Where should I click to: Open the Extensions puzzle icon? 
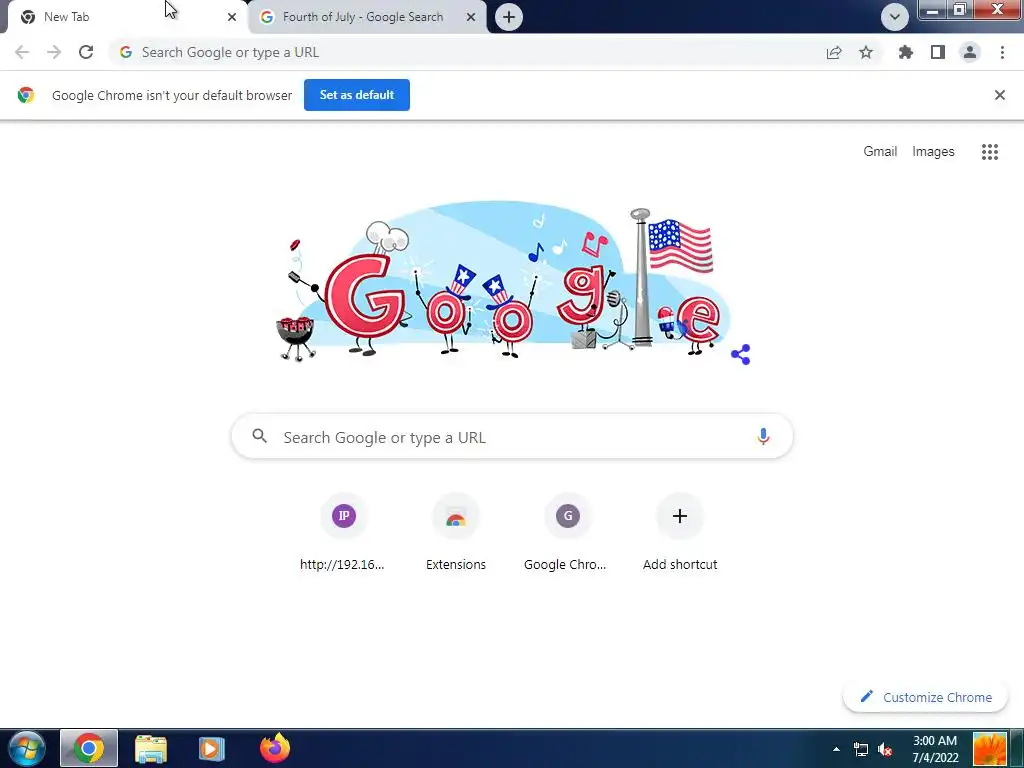click(906, 52)
